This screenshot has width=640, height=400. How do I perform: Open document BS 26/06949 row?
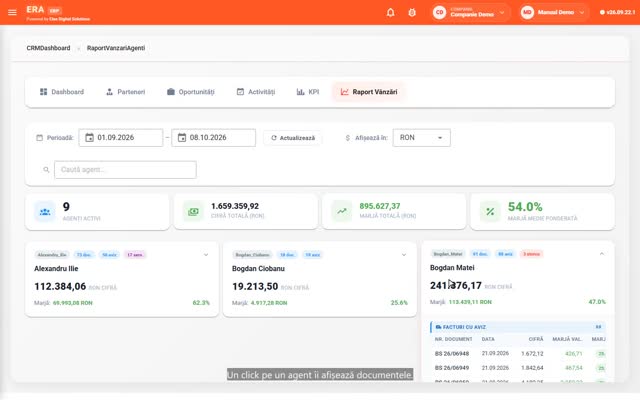(518, 368)
